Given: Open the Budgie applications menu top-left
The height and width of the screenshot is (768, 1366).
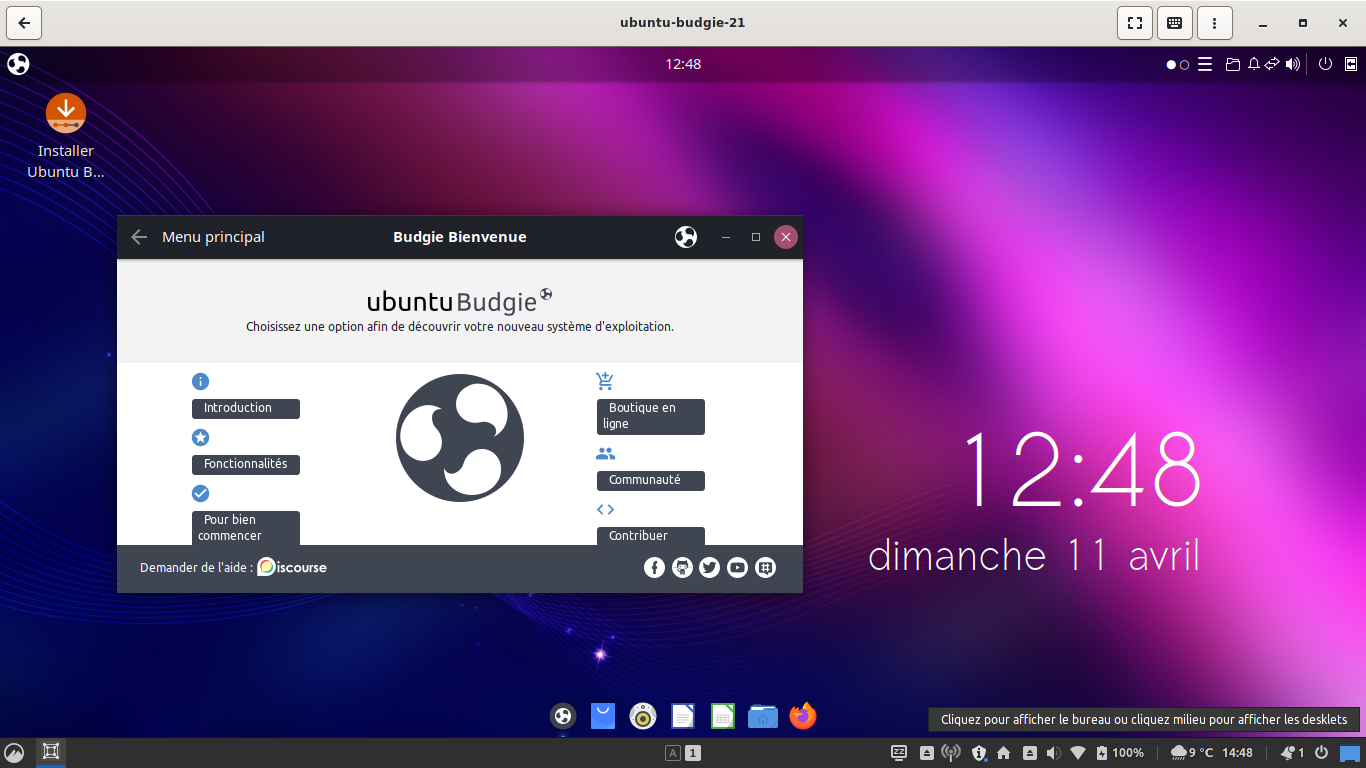Looking at the screenshot, I should 18,64.
